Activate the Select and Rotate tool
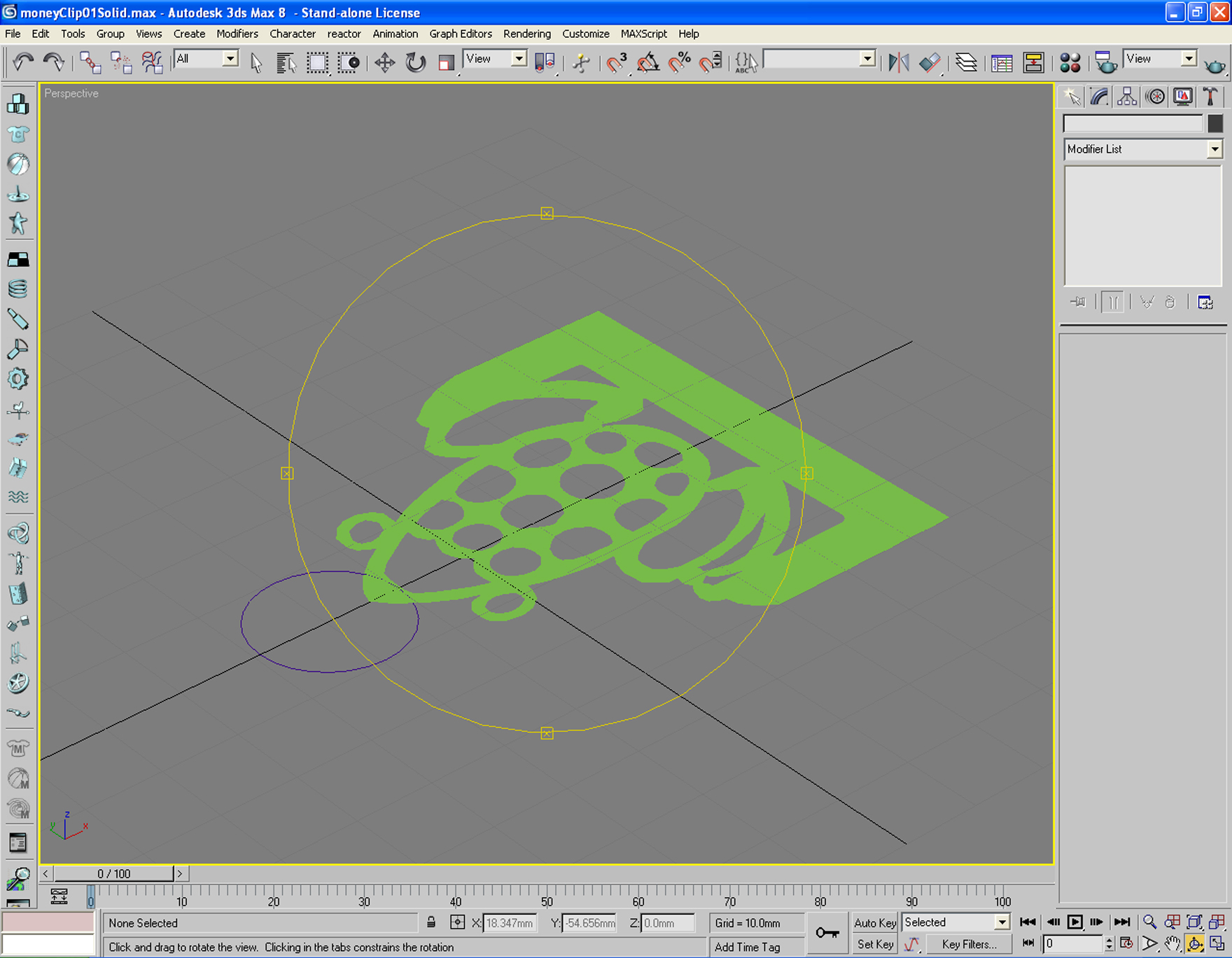The height and width of the screenshot is (958, 1232). tap(415, 62)
